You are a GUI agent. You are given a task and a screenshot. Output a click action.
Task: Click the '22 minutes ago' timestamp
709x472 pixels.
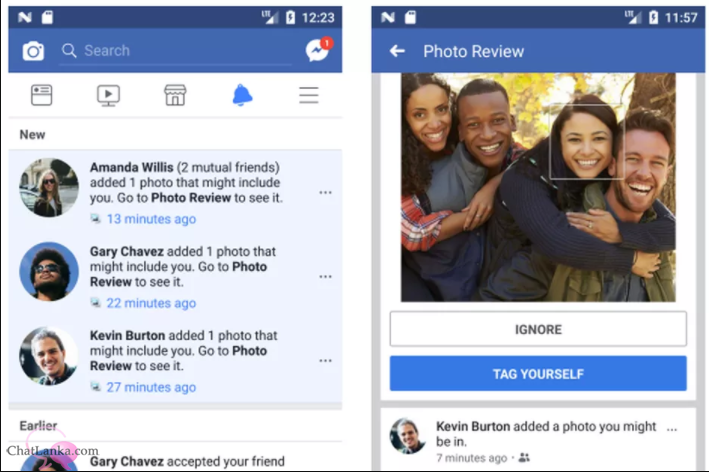151,303
